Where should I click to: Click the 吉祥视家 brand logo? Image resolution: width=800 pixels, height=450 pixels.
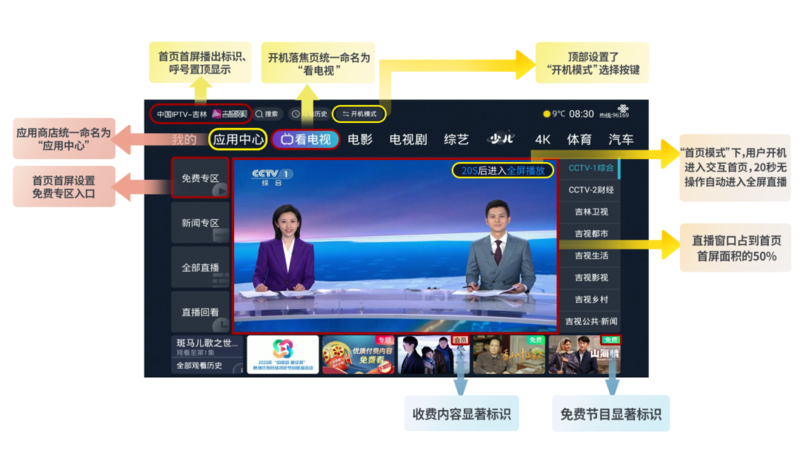[229, 114]
